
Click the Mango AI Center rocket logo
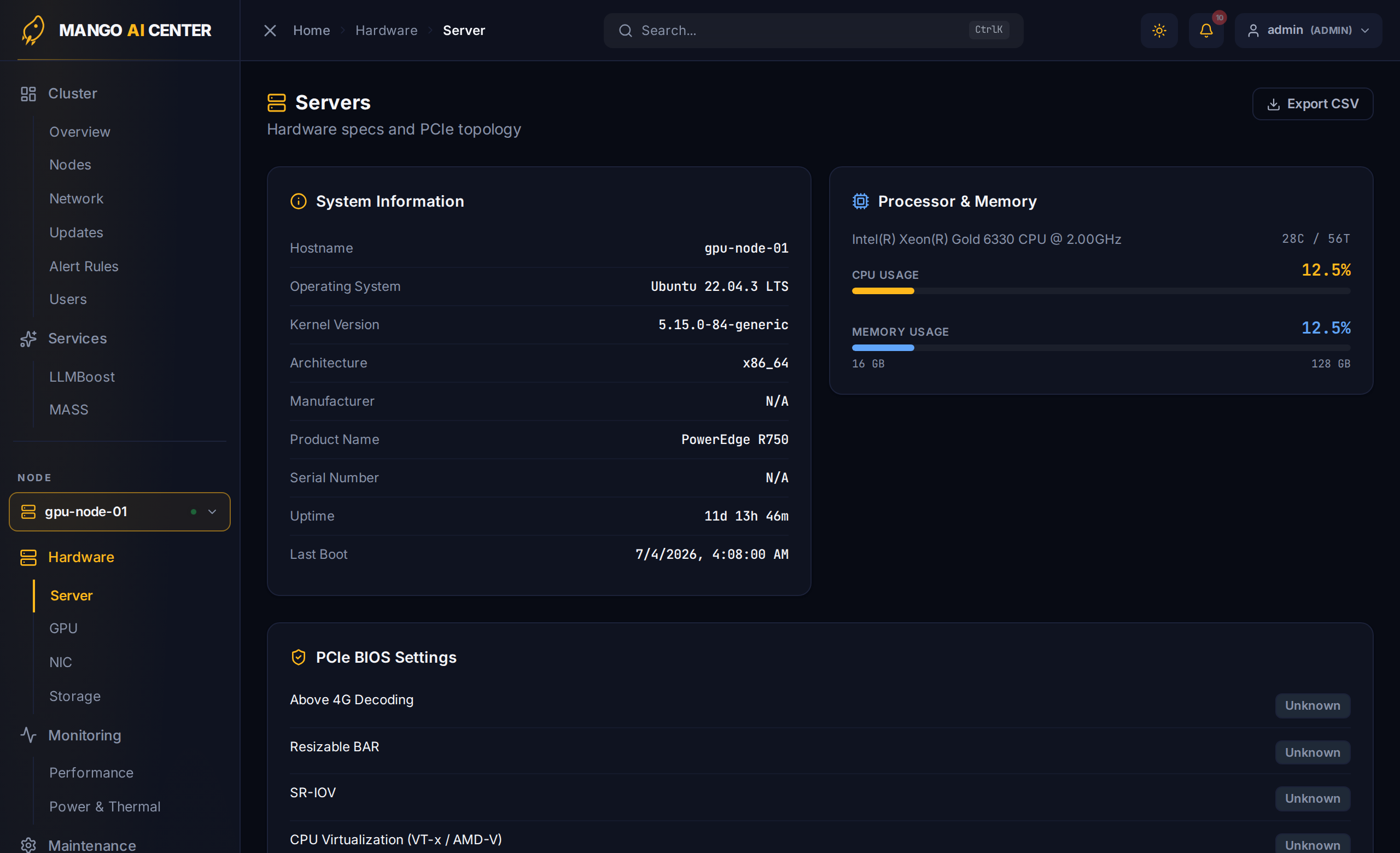click(x=33, y=30)
